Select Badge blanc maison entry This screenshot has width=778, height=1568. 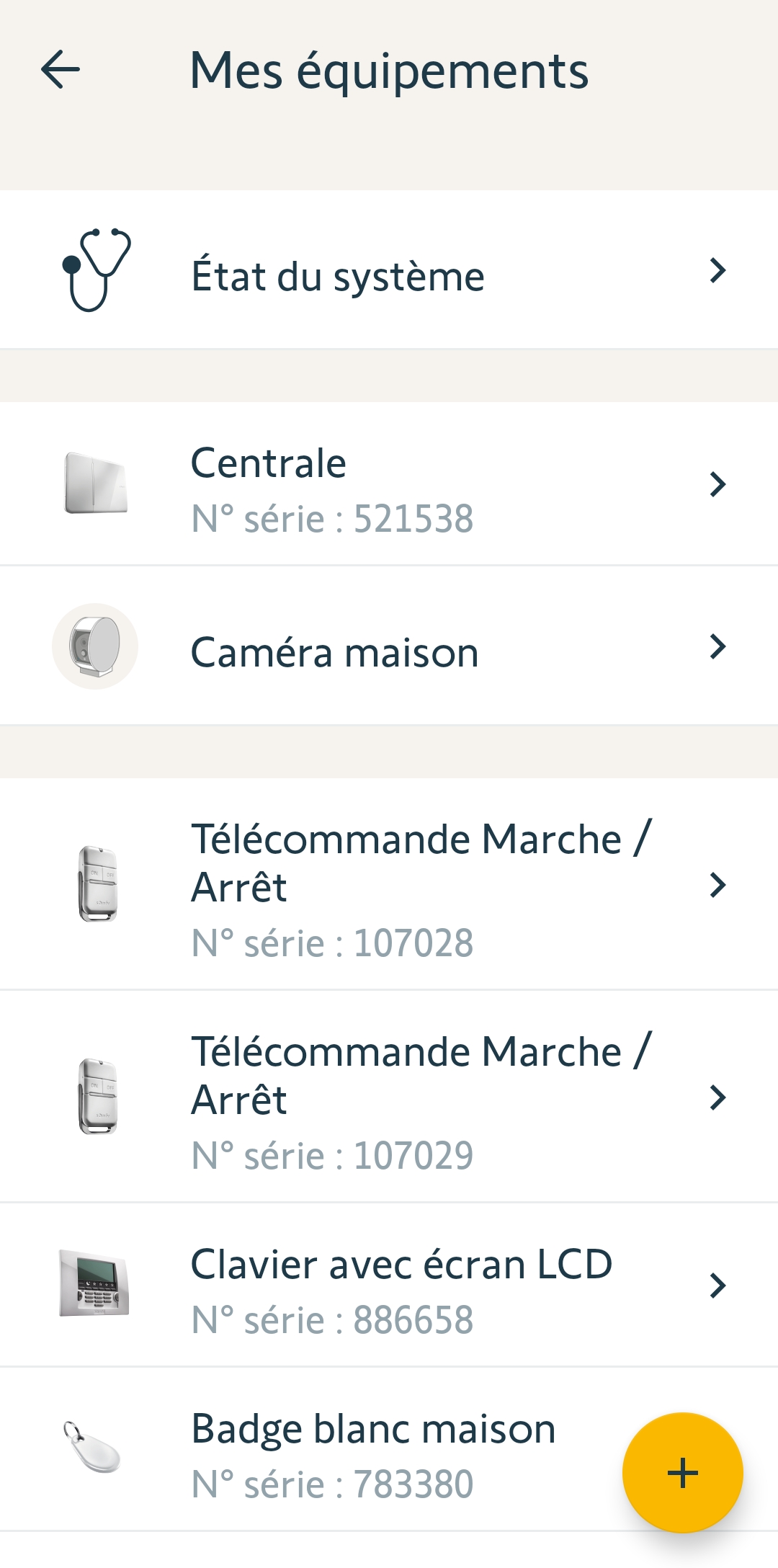[373, 1454]
